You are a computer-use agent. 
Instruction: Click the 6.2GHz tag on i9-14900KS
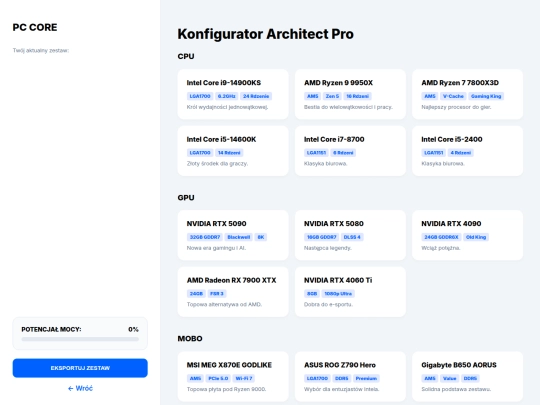[226, 96]
